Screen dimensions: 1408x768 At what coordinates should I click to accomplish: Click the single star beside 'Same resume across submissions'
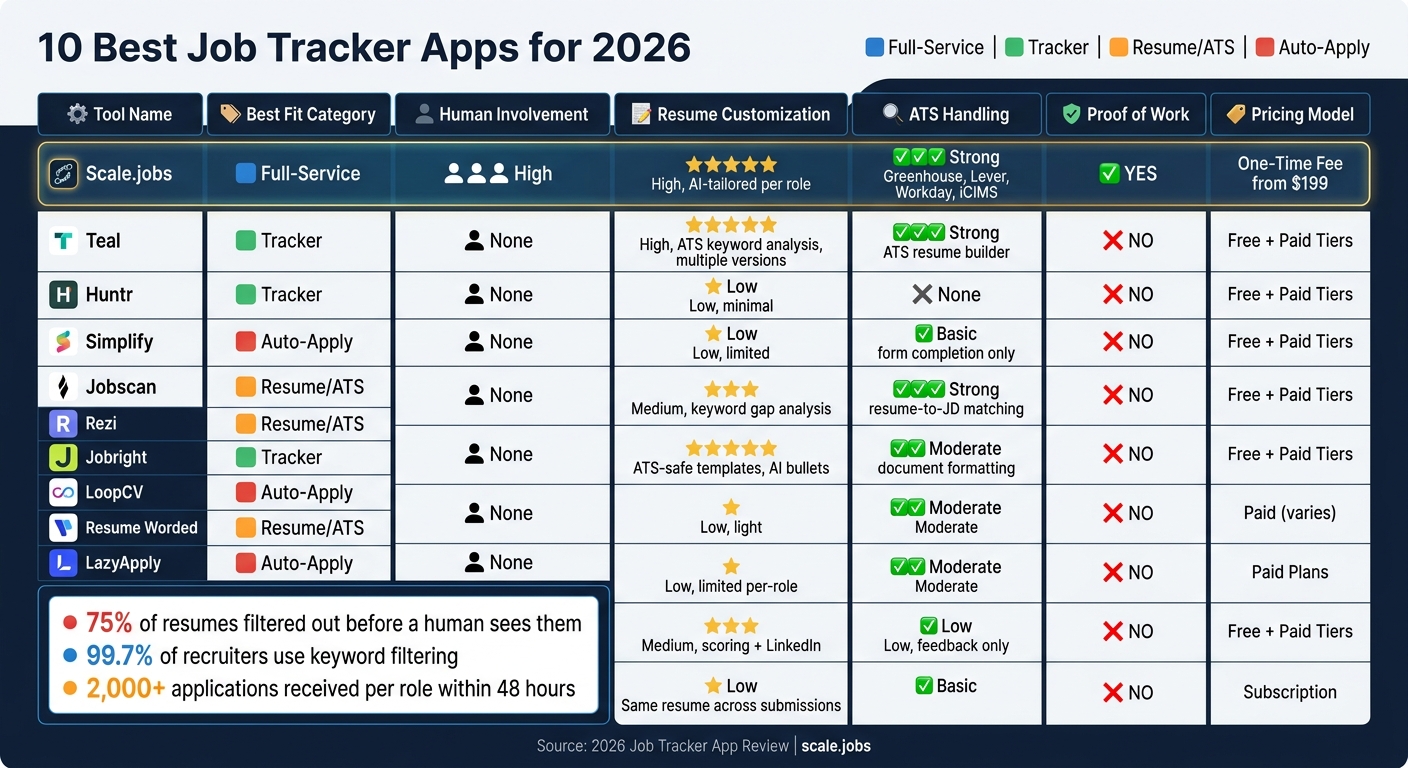click(713, 686)
